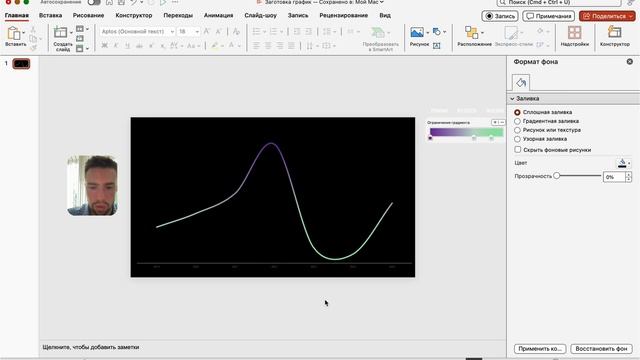Click the text box icon below Shapes
This screenshot has height=360, width=640.
(x=437, y=46)
